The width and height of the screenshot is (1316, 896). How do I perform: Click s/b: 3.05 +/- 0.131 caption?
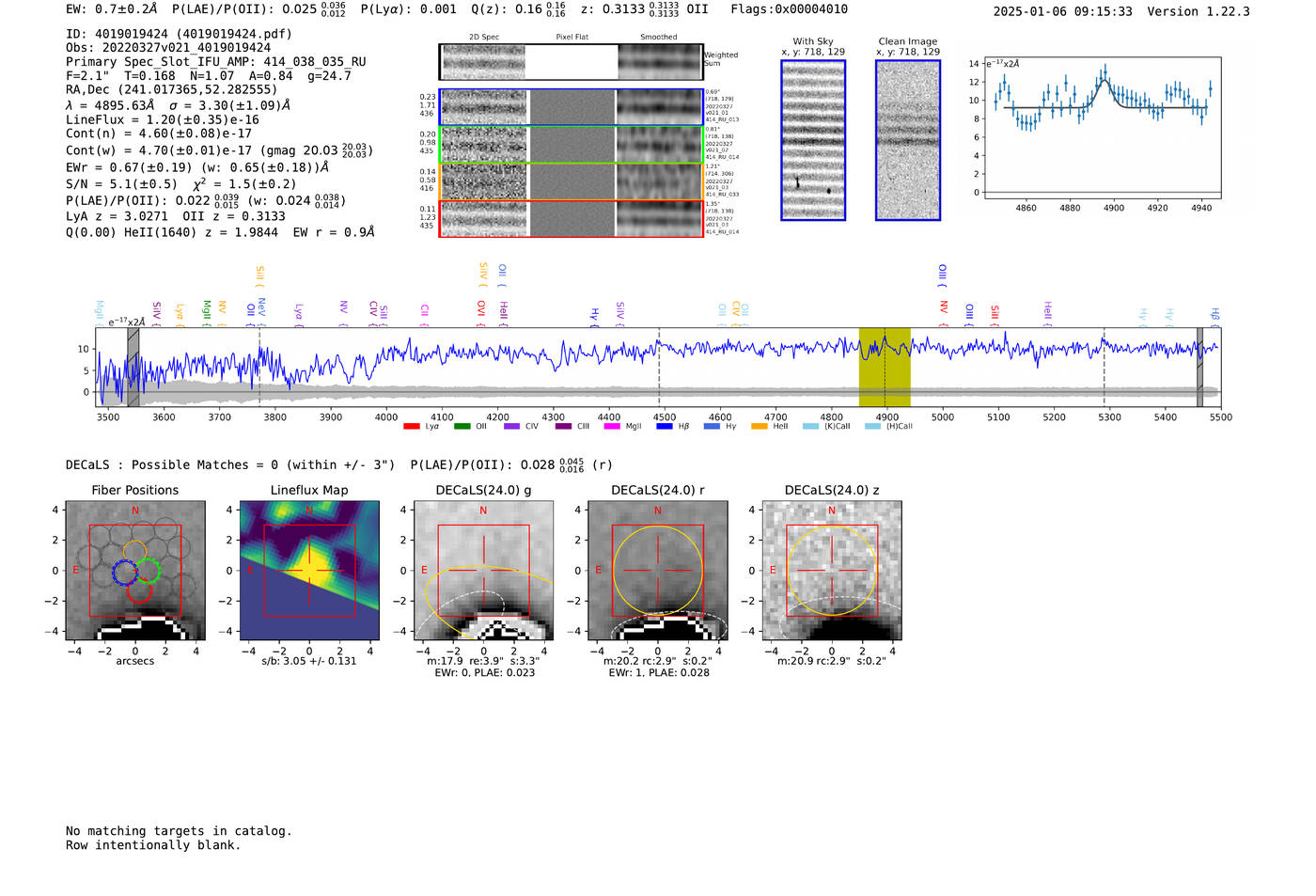click(x=309, y=661)
